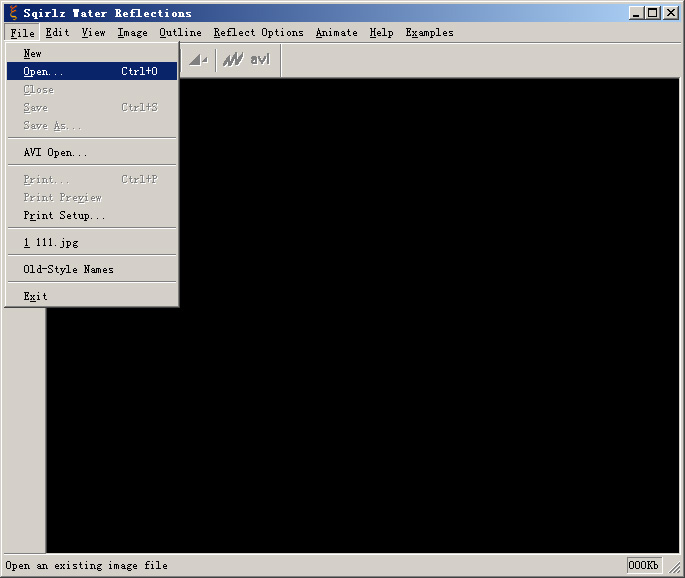Click the triangles resize toolbar icon
This screenshot has width=685, height=578.
[x=198, y=60]
